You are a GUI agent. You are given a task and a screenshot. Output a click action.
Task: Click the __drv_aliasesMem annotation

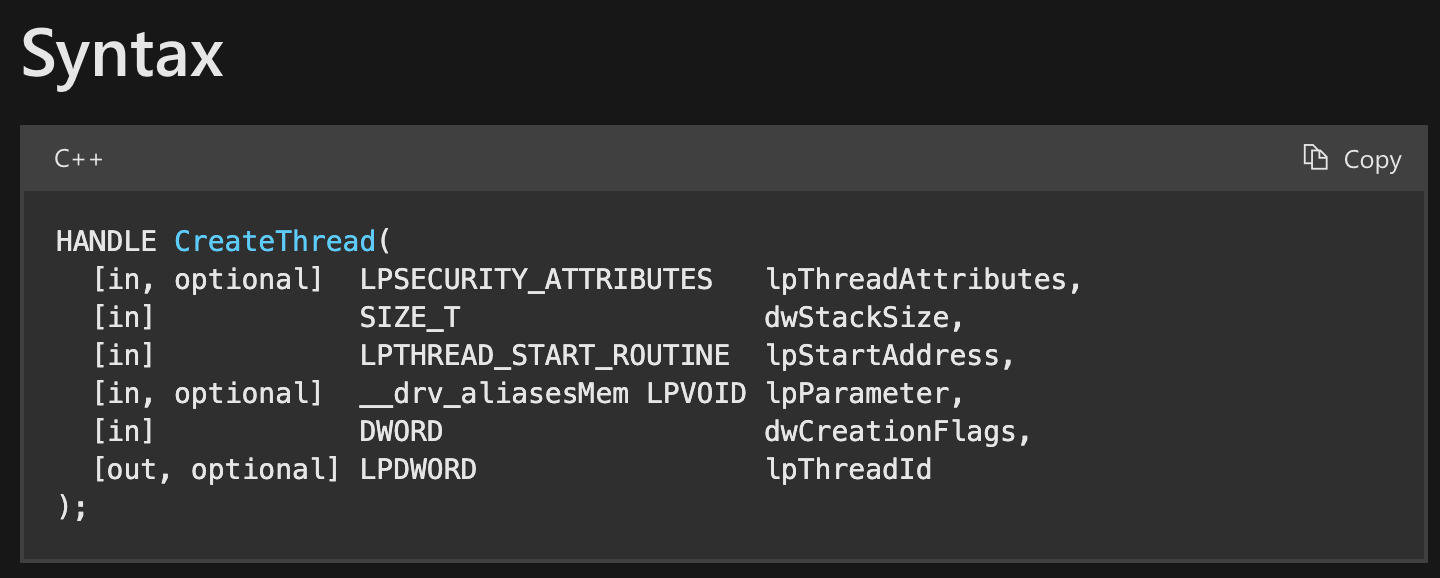(x=494, y=394)
